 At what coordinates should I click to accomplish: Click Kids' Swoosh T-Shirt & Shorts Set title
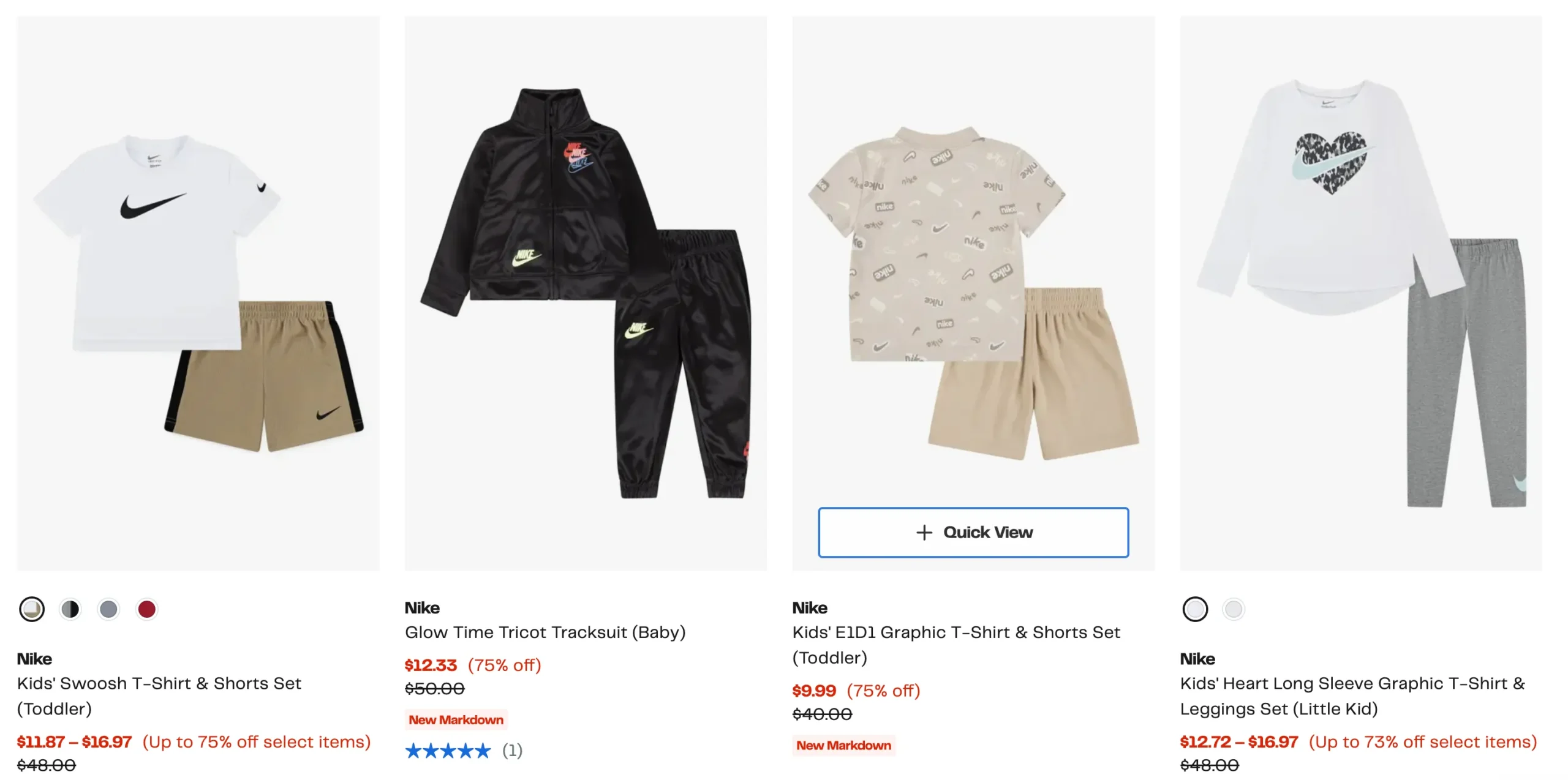(x=159, y=696)
